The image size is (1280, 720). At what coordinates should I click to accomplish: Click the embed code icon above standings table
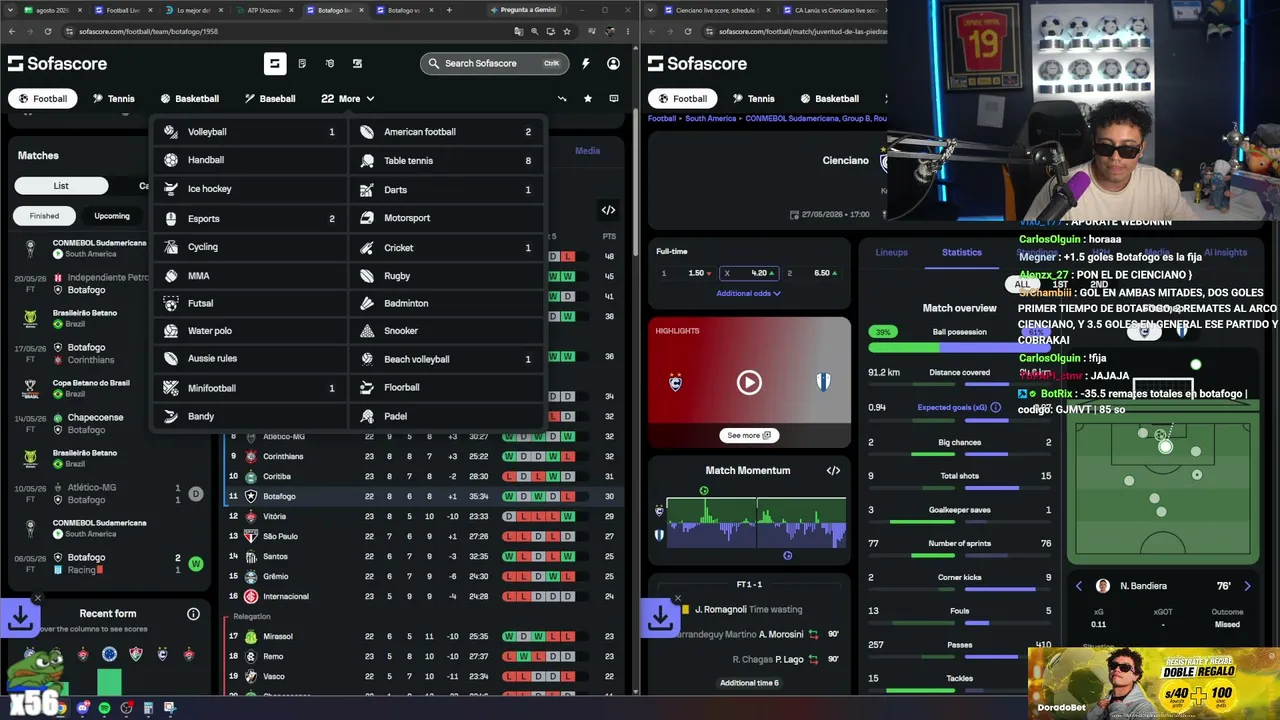[x=608, y=210]
